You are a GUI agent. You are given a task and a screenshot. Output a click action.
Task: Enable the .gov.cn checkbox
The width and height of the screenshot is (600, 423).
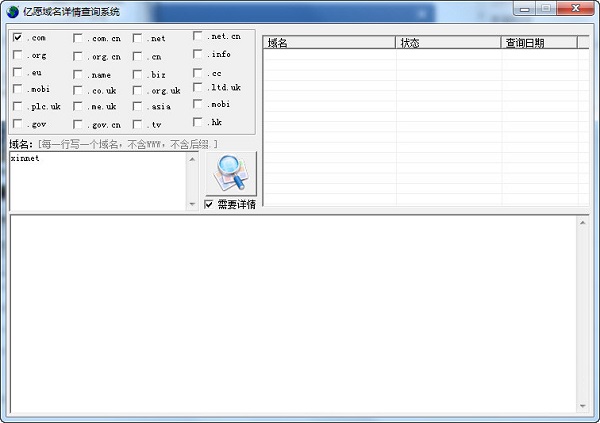pyautogui.click(x=78, y=124)
